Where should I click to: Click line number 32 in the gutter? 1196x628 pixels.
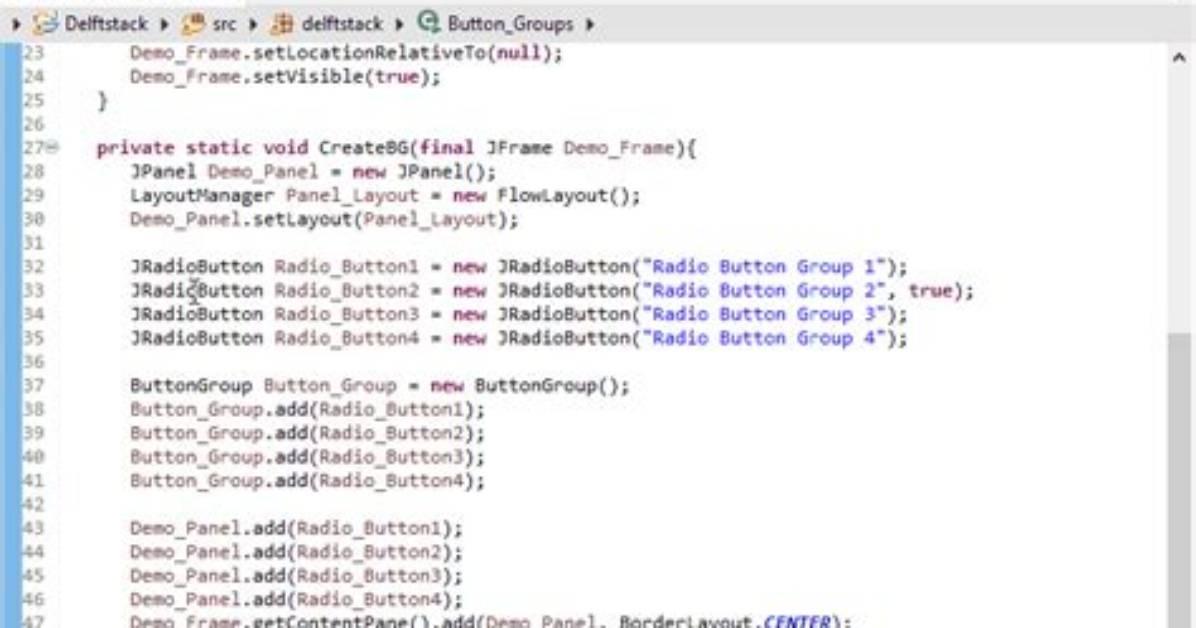click(x=34, y=266)
